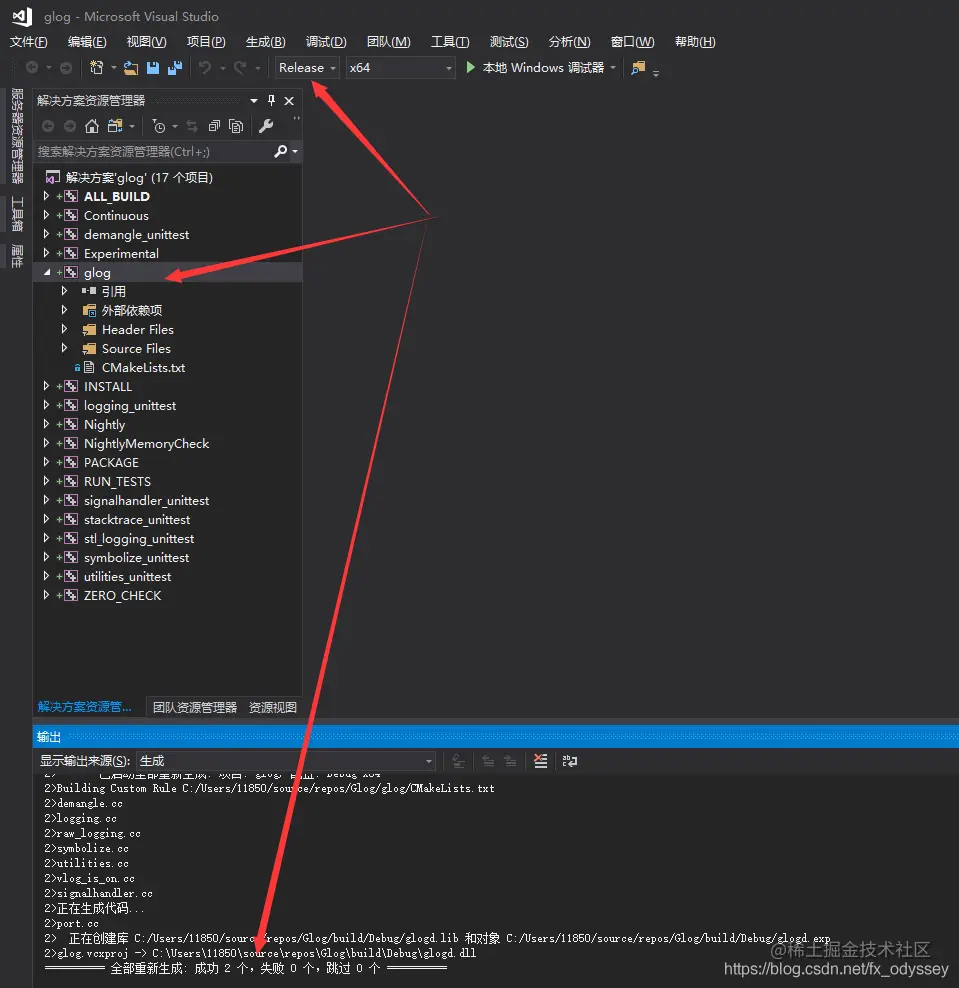Open the 调试(D) debug menu

point(326,42)
